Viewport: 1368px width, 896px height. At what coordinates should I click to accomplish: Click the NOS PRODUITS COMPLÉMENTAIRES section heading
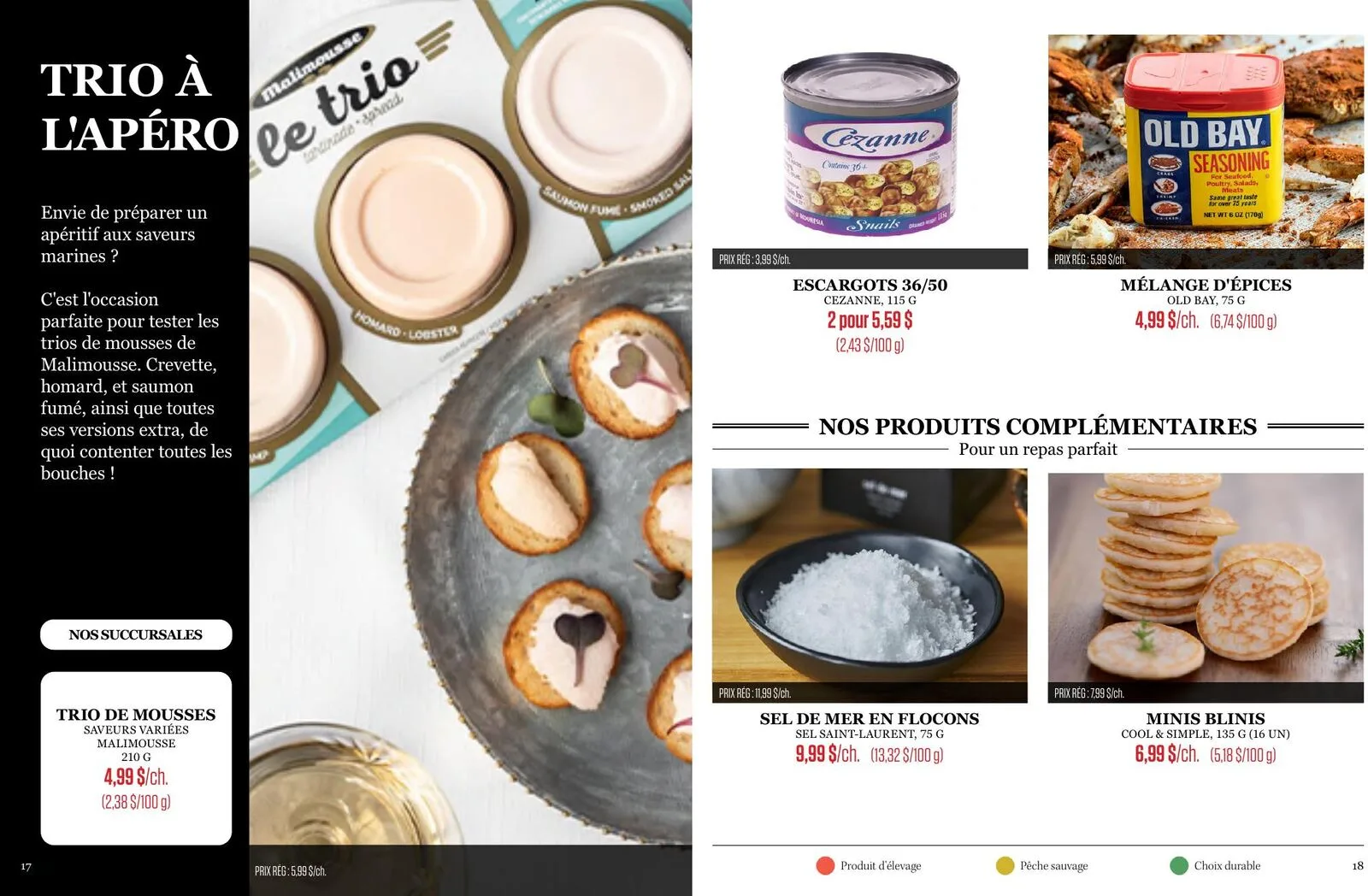click(1037, 426)
